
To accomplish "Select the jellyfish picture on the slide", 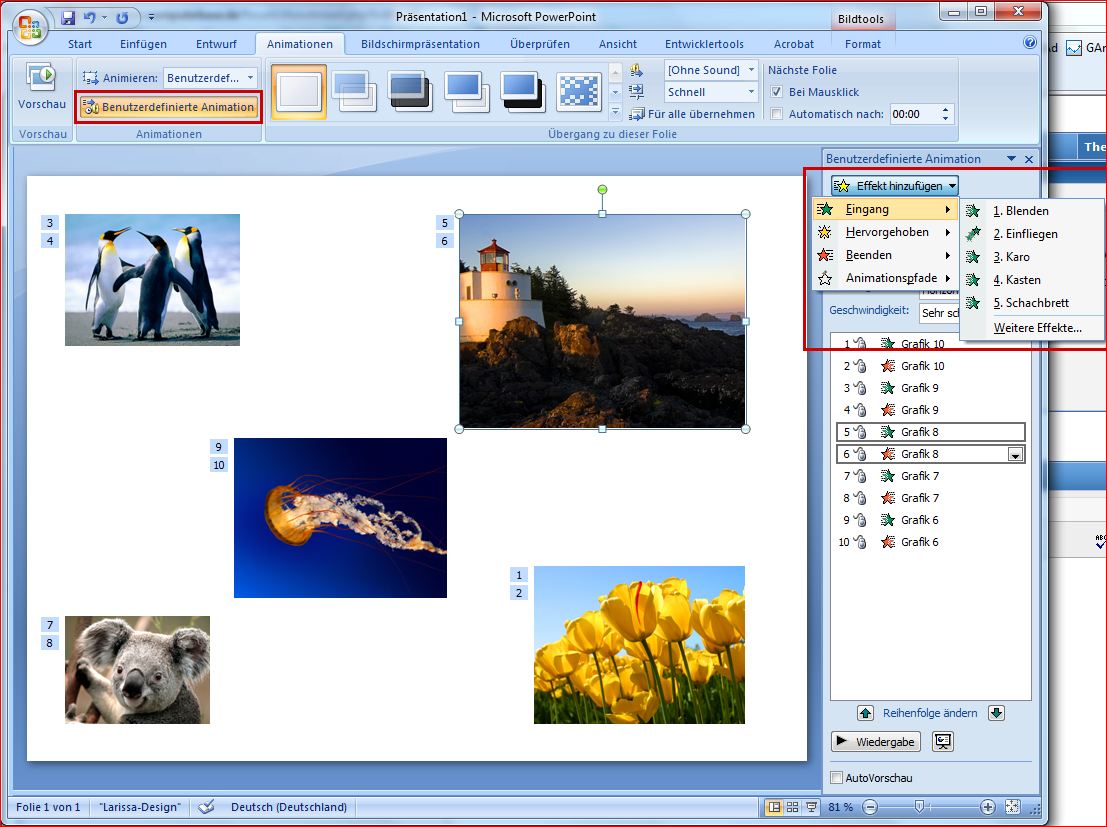I will pos(340,518).
